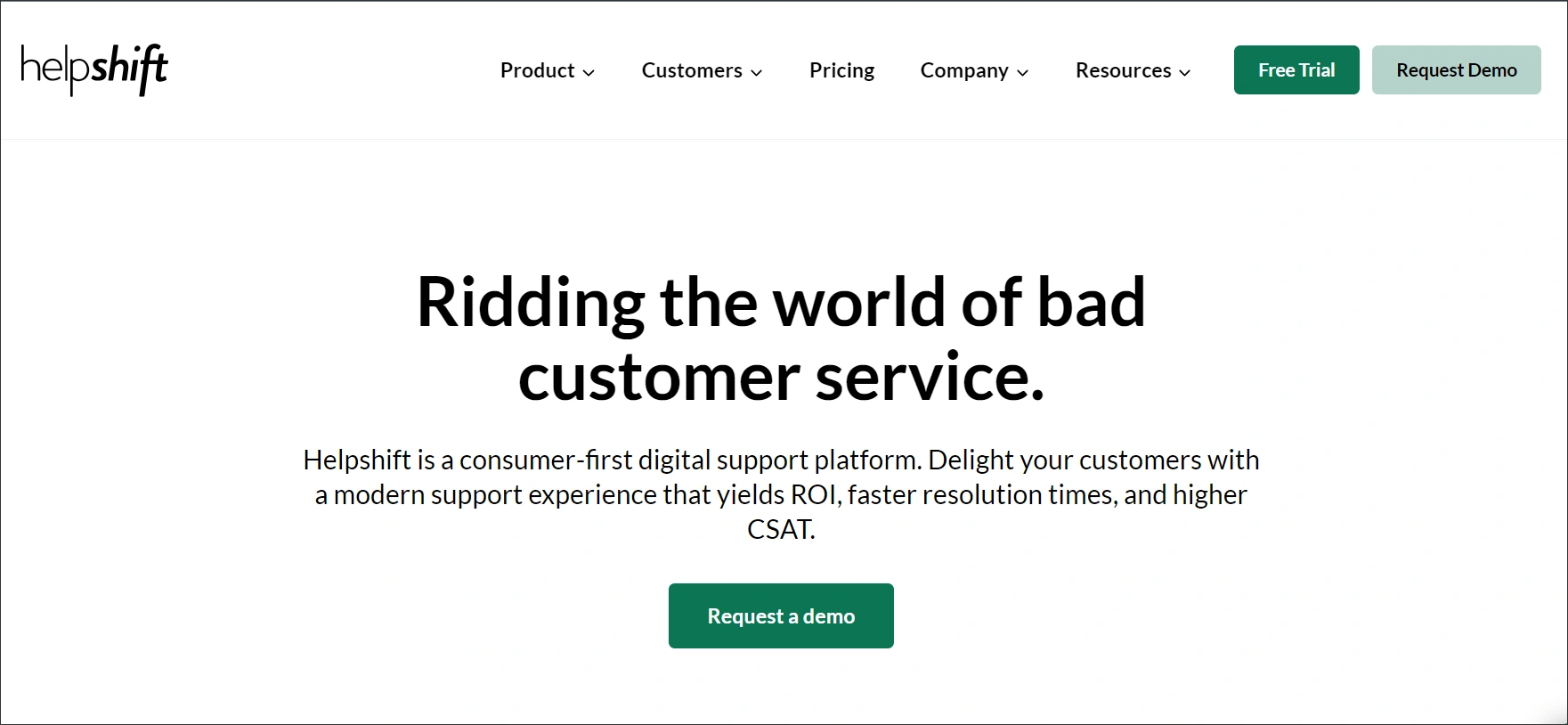This screenshot has width=1568, height=725.
Task: Open the Company navigation menu
Action: pyautogui.click(x=964, y=70)
